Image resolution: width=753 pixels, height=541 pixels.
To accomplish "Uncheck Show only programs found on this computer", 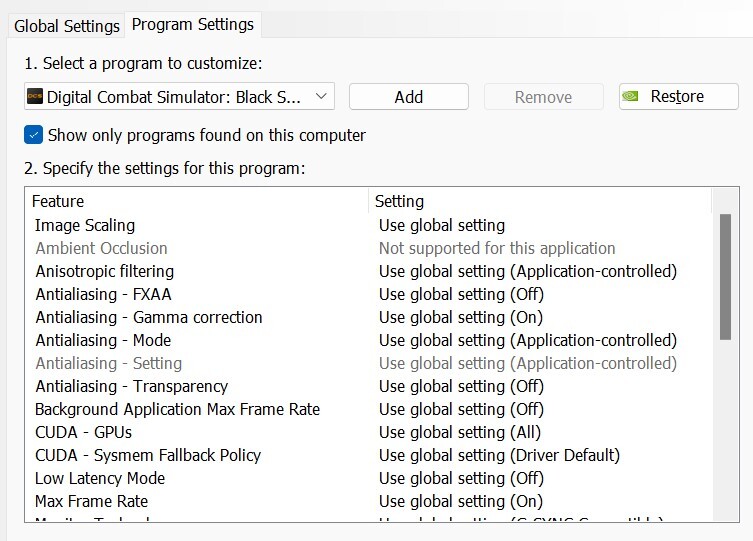I will (34, 135).
